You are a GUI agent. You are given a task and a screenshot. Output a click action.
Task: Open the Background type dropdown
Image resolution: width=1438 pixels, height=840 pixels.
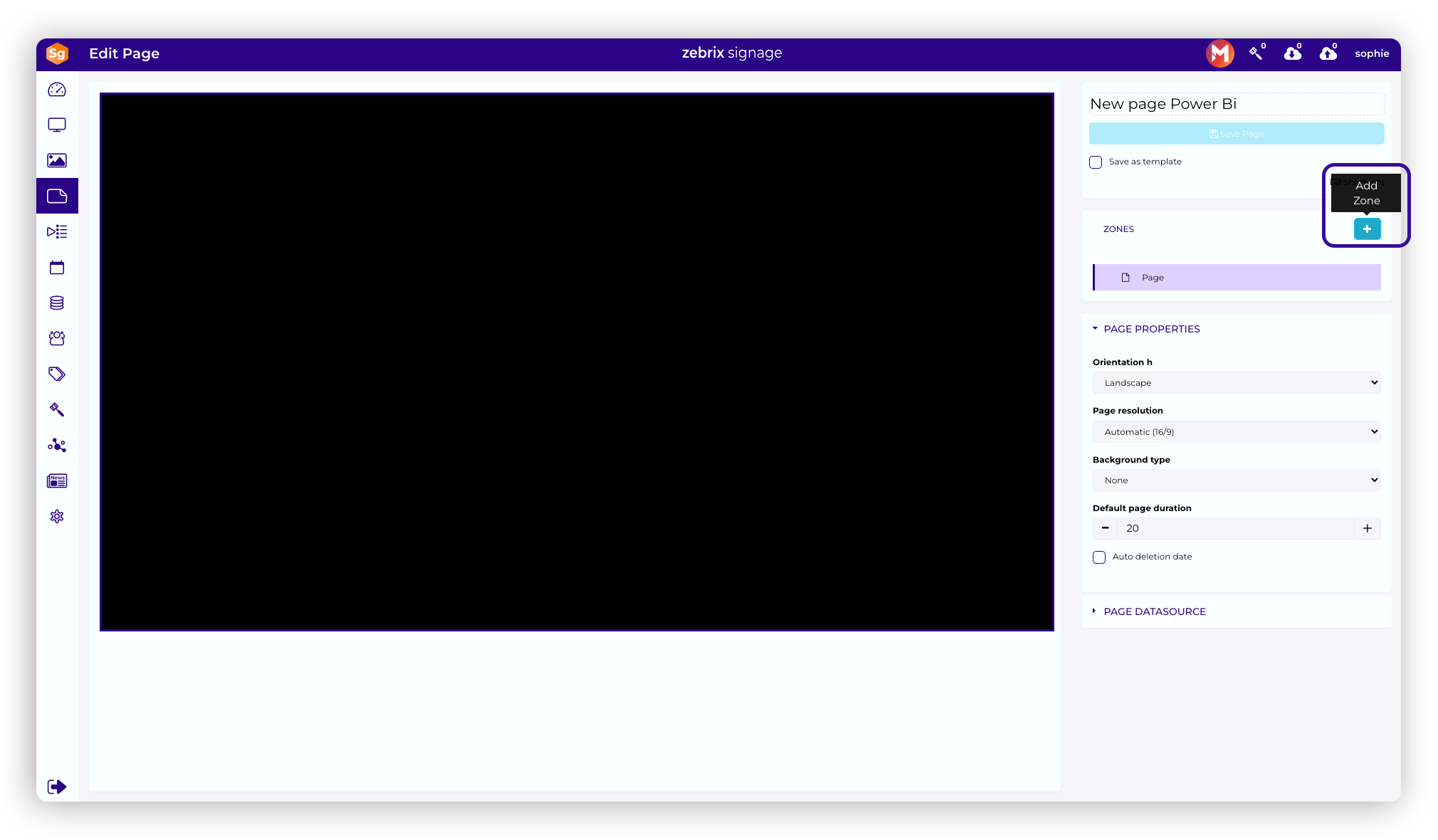[x=1236, y=481]
